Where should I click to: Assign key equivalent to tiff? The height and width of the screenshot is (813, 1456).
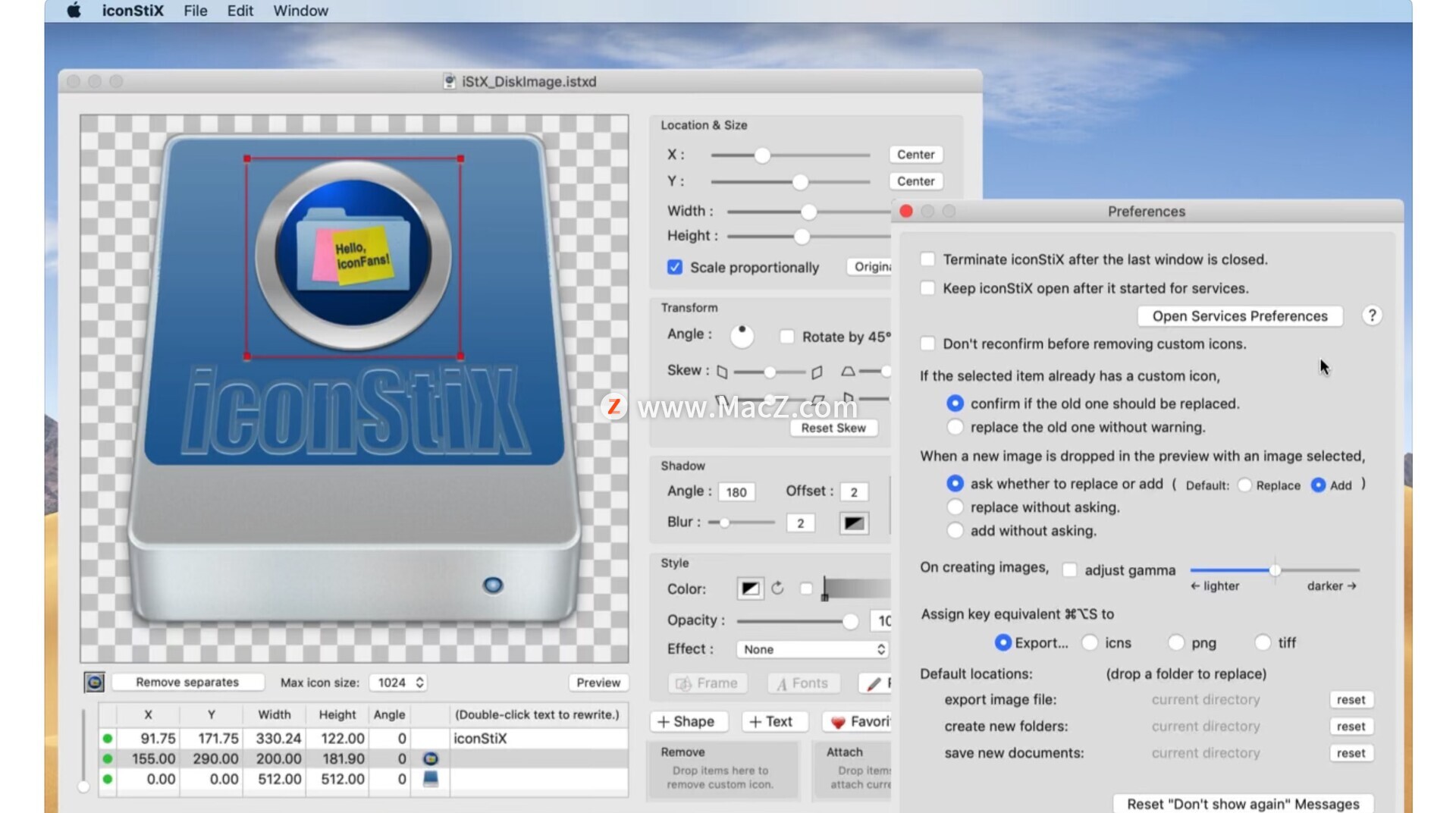[x=1262, y=642]
